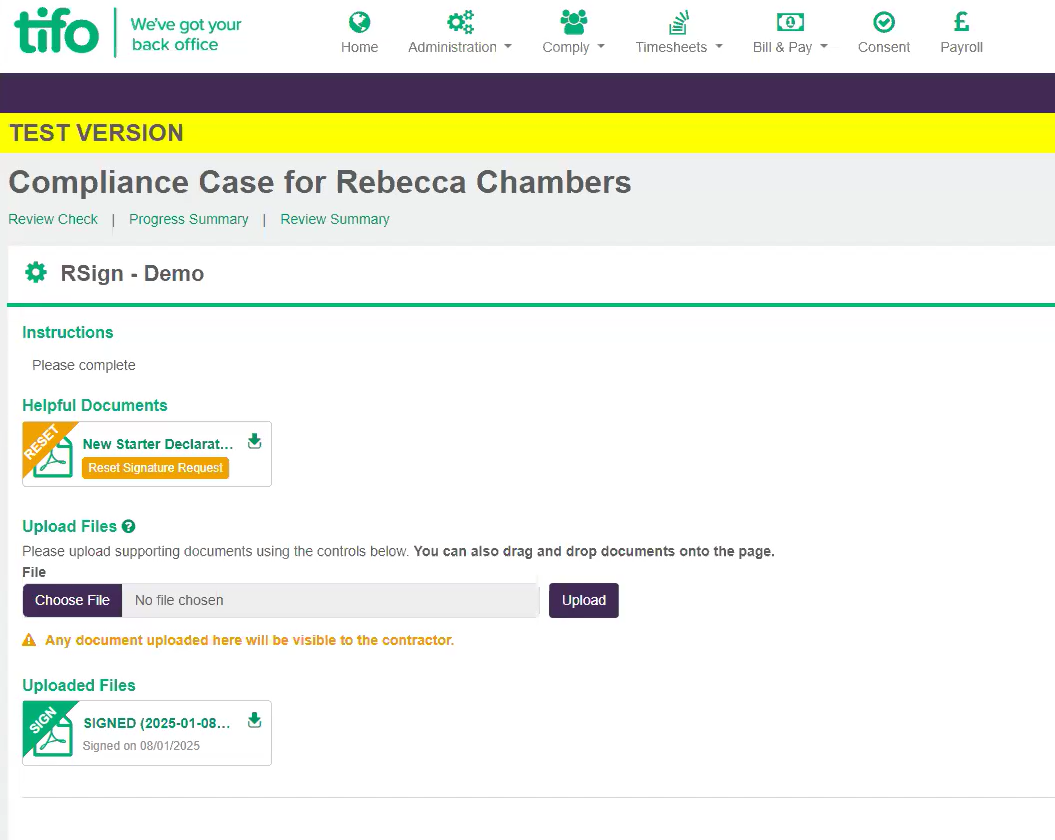Click the Bill & Pay banknote icon

[790, 22]
